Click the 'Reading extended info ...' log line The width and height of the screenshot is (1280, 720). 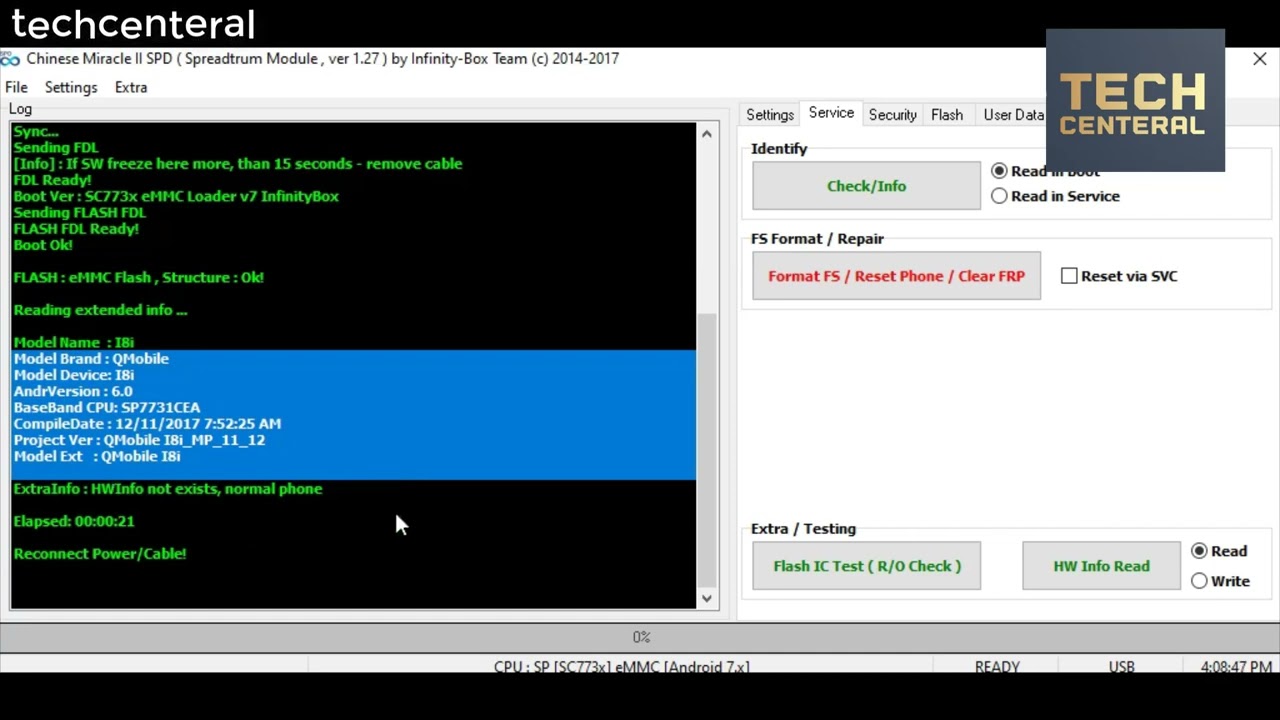pyautogui.click(x=100, y=310)
